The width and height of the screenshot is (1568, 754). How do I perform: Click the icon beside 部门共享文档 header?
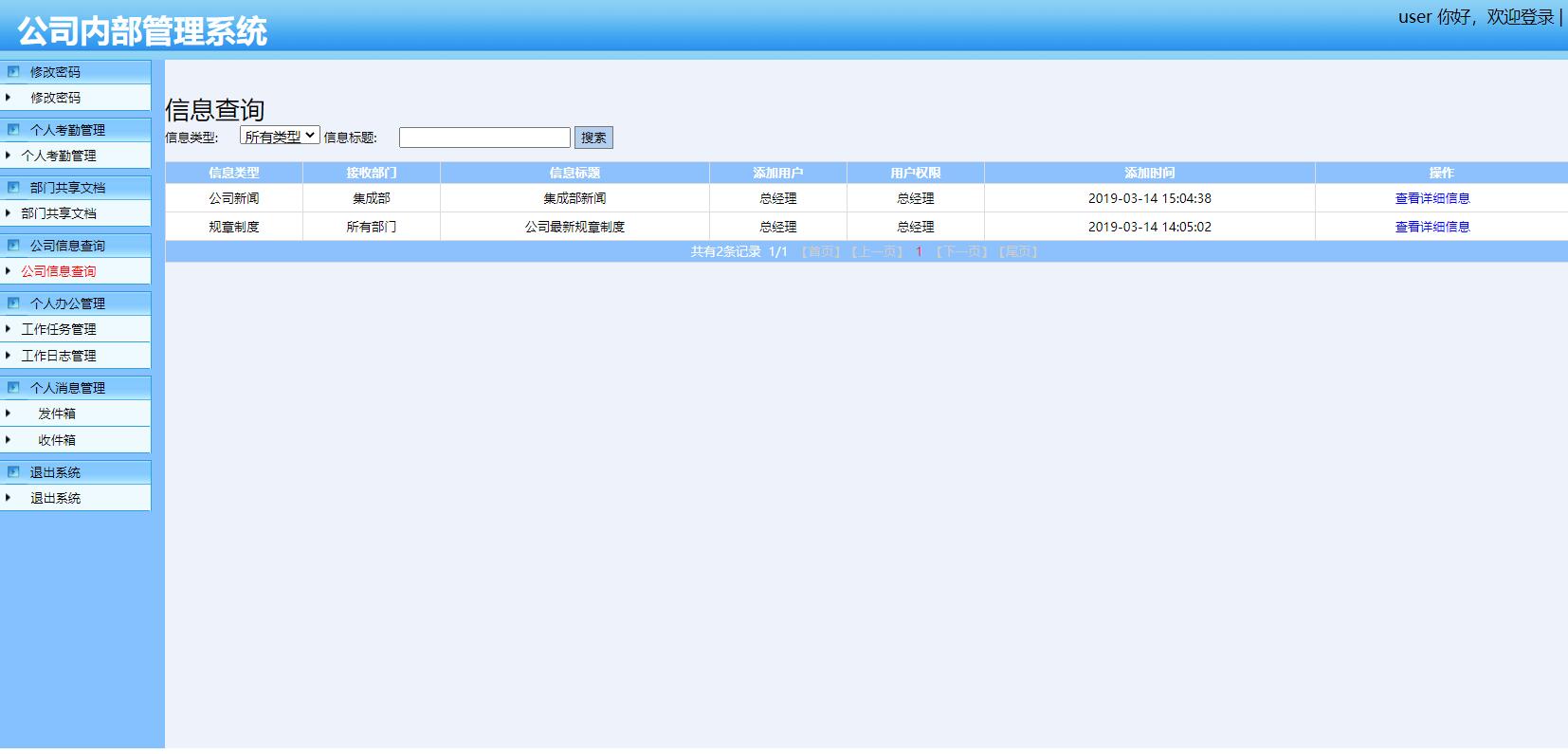13,187
